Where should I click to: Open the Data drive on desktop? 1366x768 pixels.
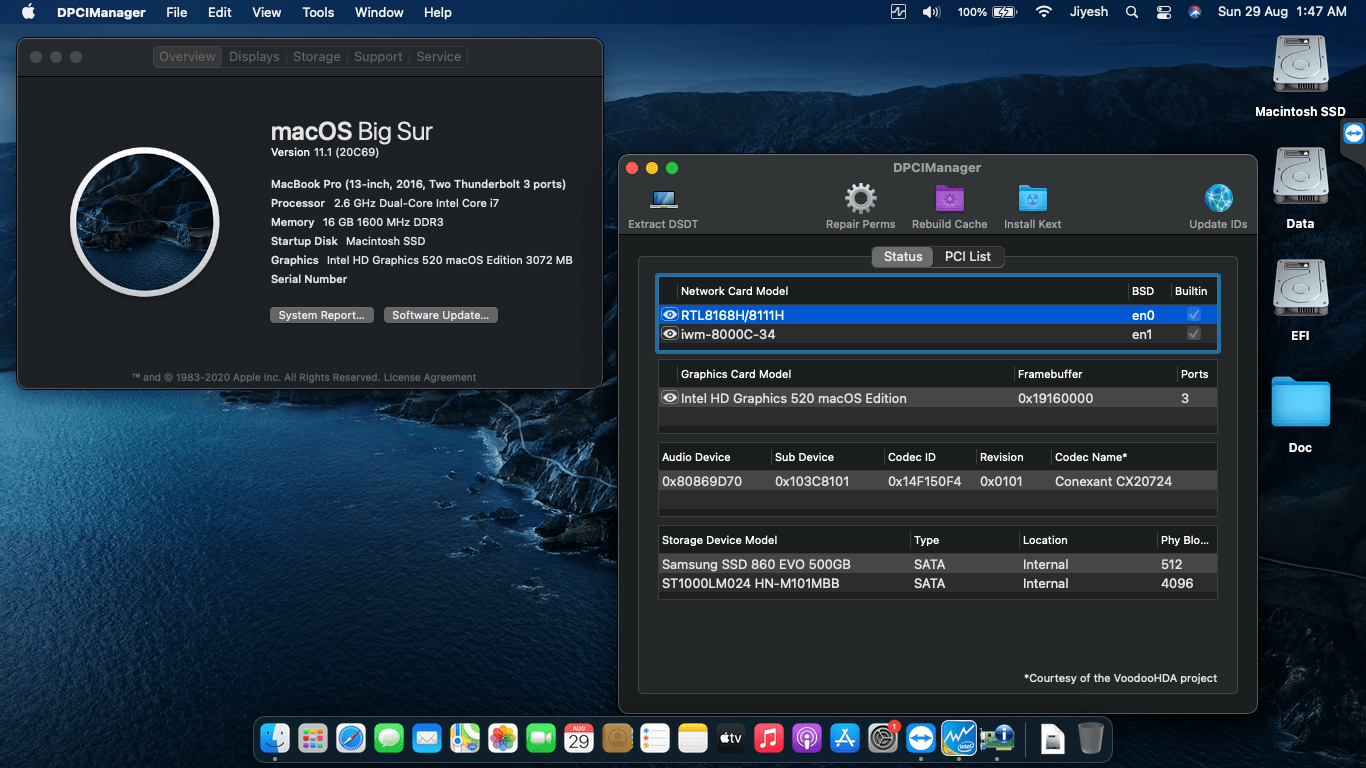[x=1300, y=178]
